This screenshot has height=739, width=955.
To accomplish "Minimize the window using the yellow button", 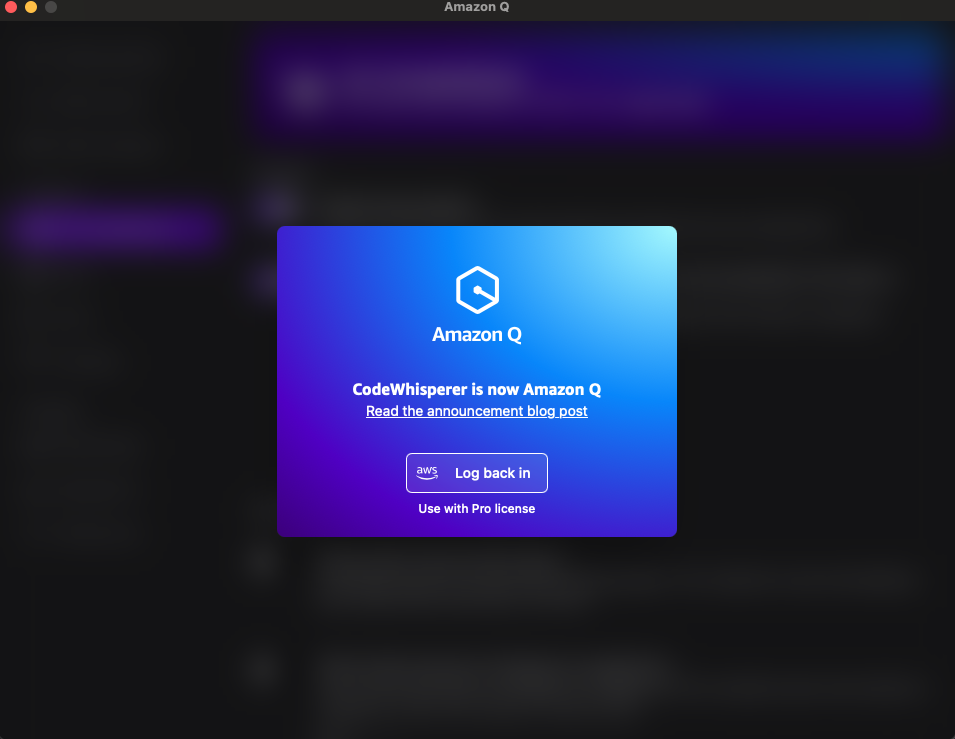I will pyautogui.click(x=31, y=8).
